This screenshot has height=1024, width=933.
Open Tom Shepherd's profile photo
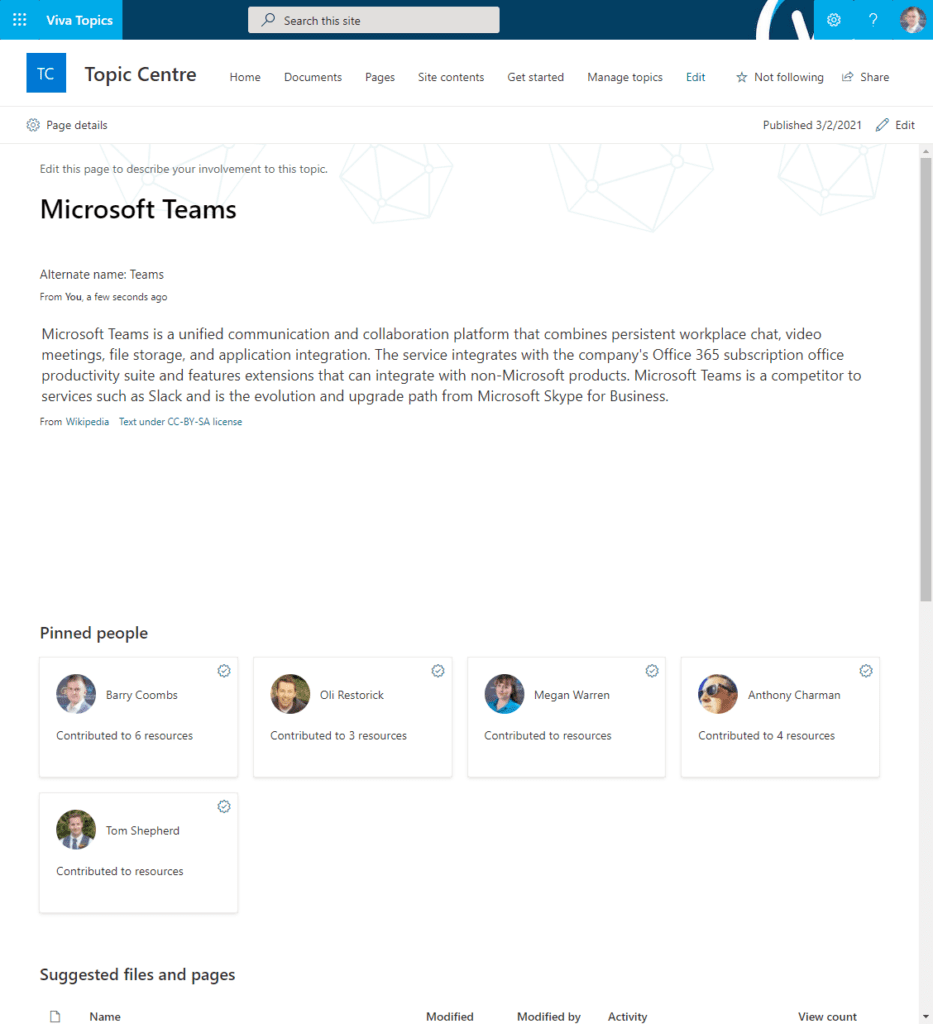[76, 829]
